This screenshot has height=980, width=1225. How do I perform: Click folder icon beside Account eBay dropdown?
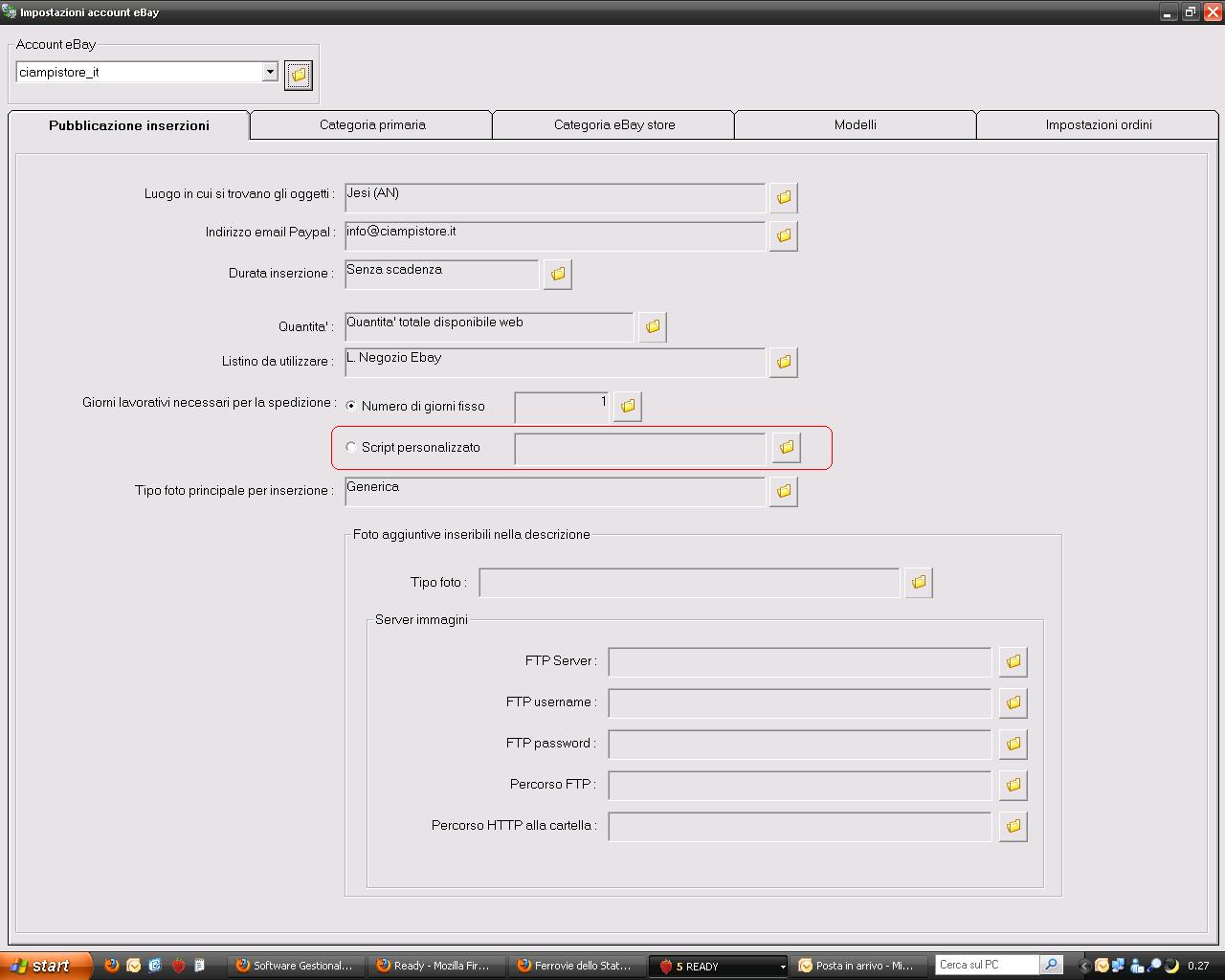click(x=299, y=75)
